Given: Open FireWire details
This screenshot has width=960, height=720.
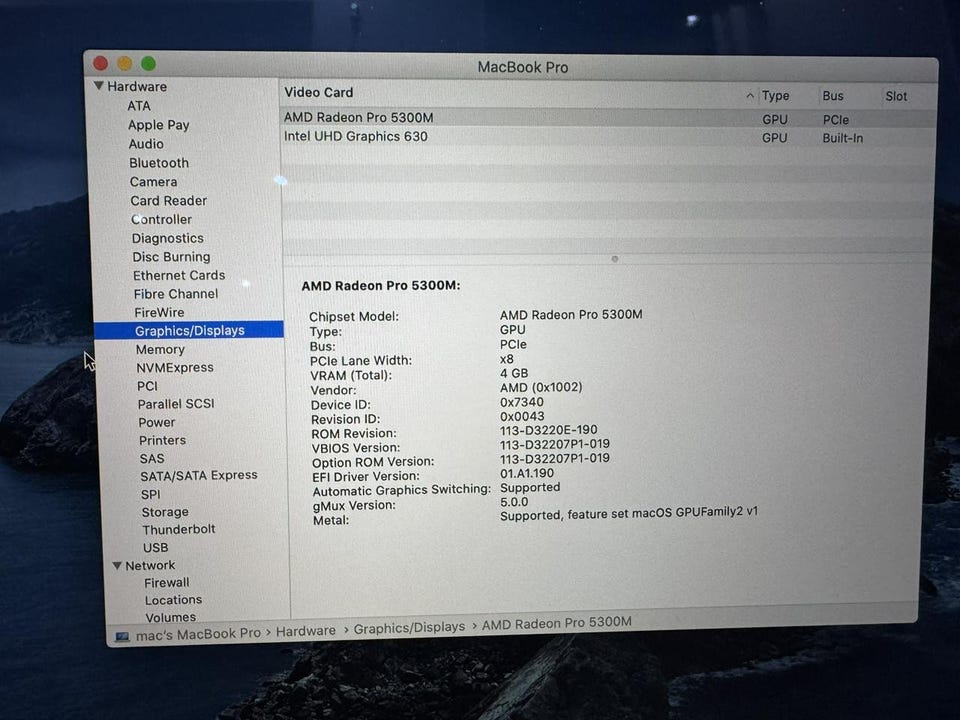Looking at the screenshot, I should point(160,312).
